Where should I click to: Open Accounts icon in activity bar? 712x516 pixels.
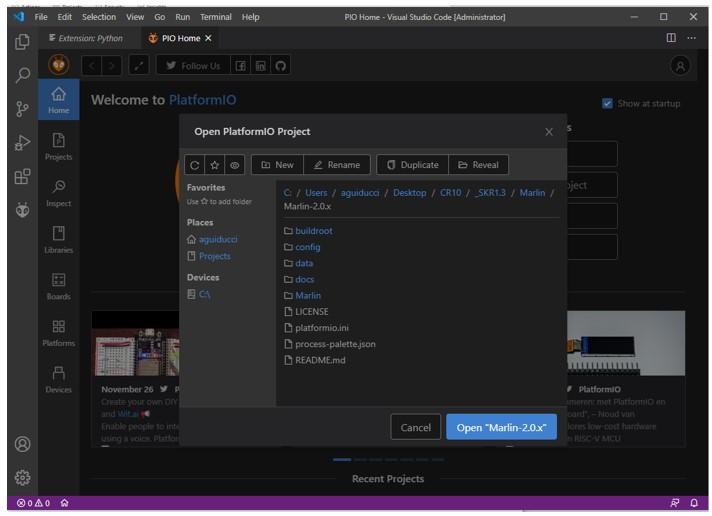tap(22, 444)
